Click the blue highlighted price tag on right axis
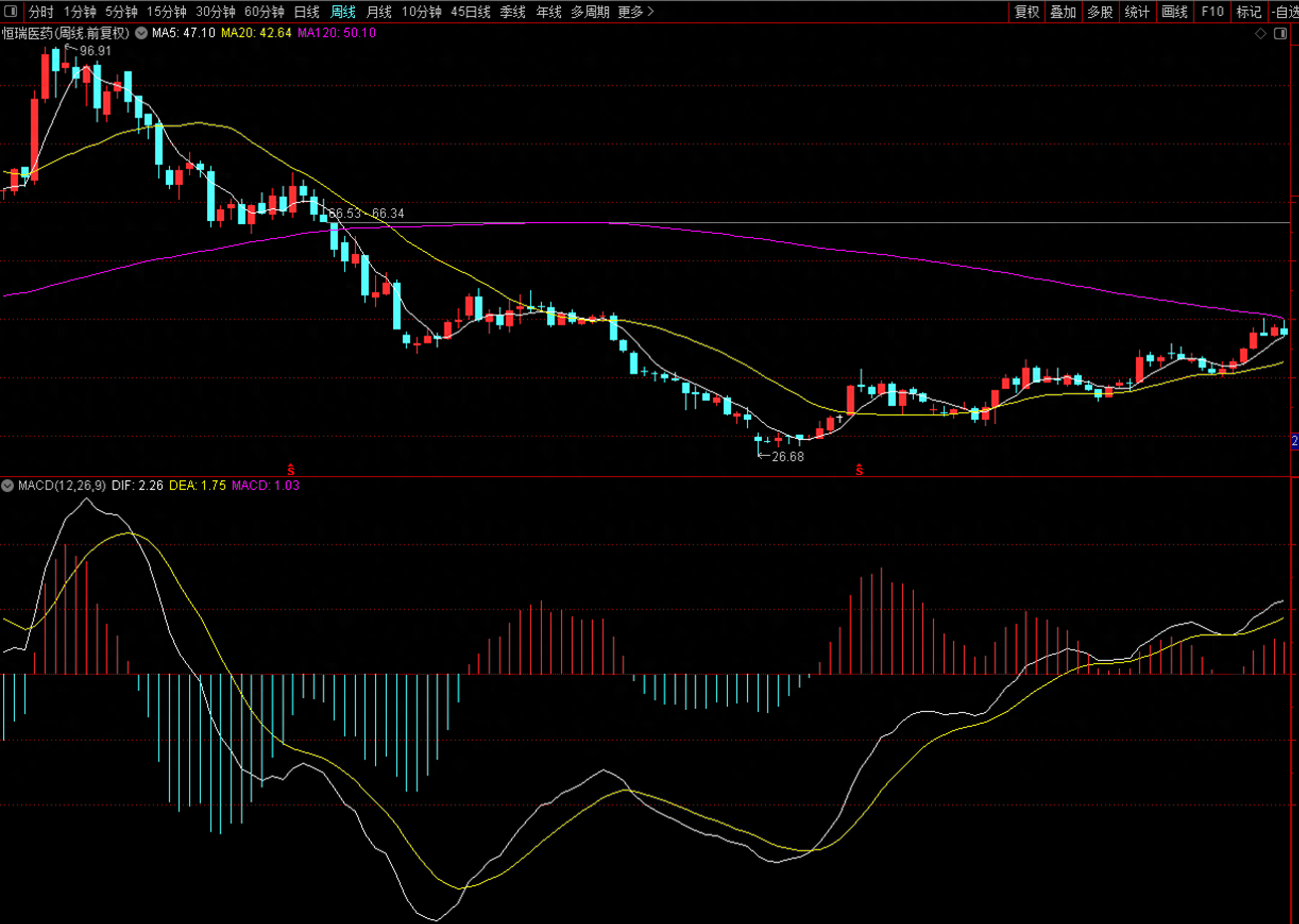Image resolution: width=1299 pixels, height=924 pixels. (x=1294, y=441)
